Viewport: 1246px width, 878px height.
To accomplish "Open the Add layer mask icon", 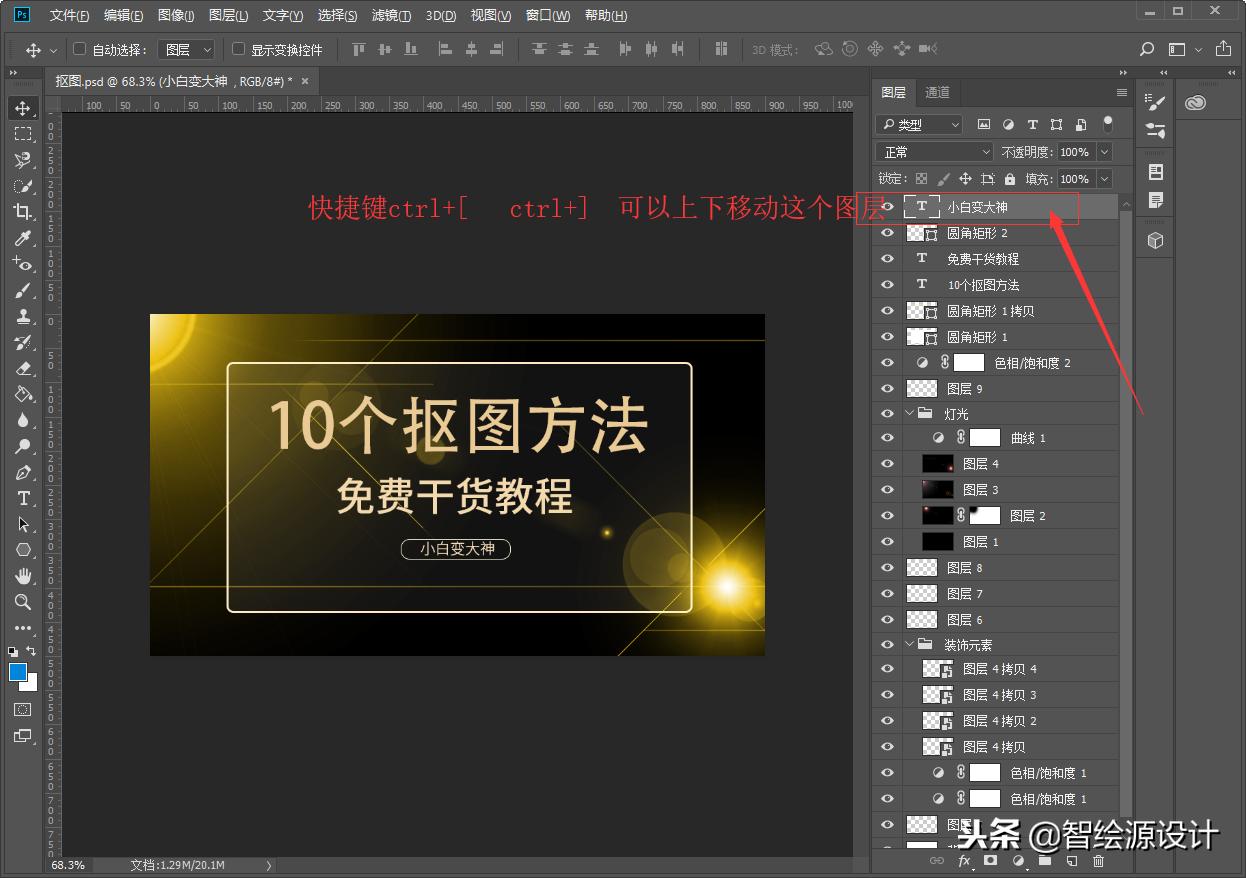I will click(990, 861).
